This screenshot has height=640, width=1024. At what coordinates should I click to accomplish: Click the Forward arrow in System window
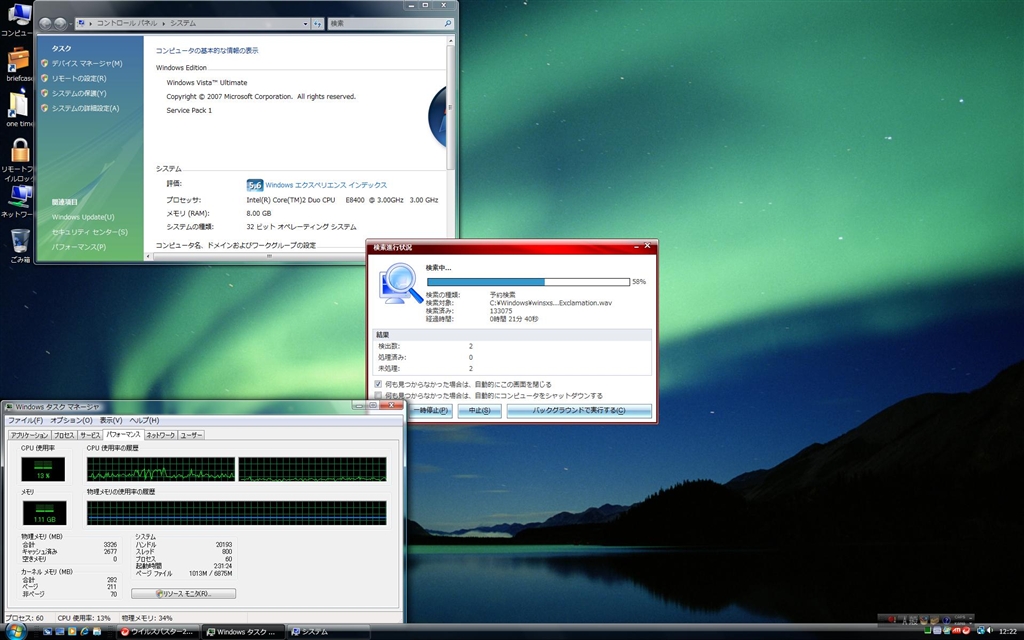pos(60,24)
